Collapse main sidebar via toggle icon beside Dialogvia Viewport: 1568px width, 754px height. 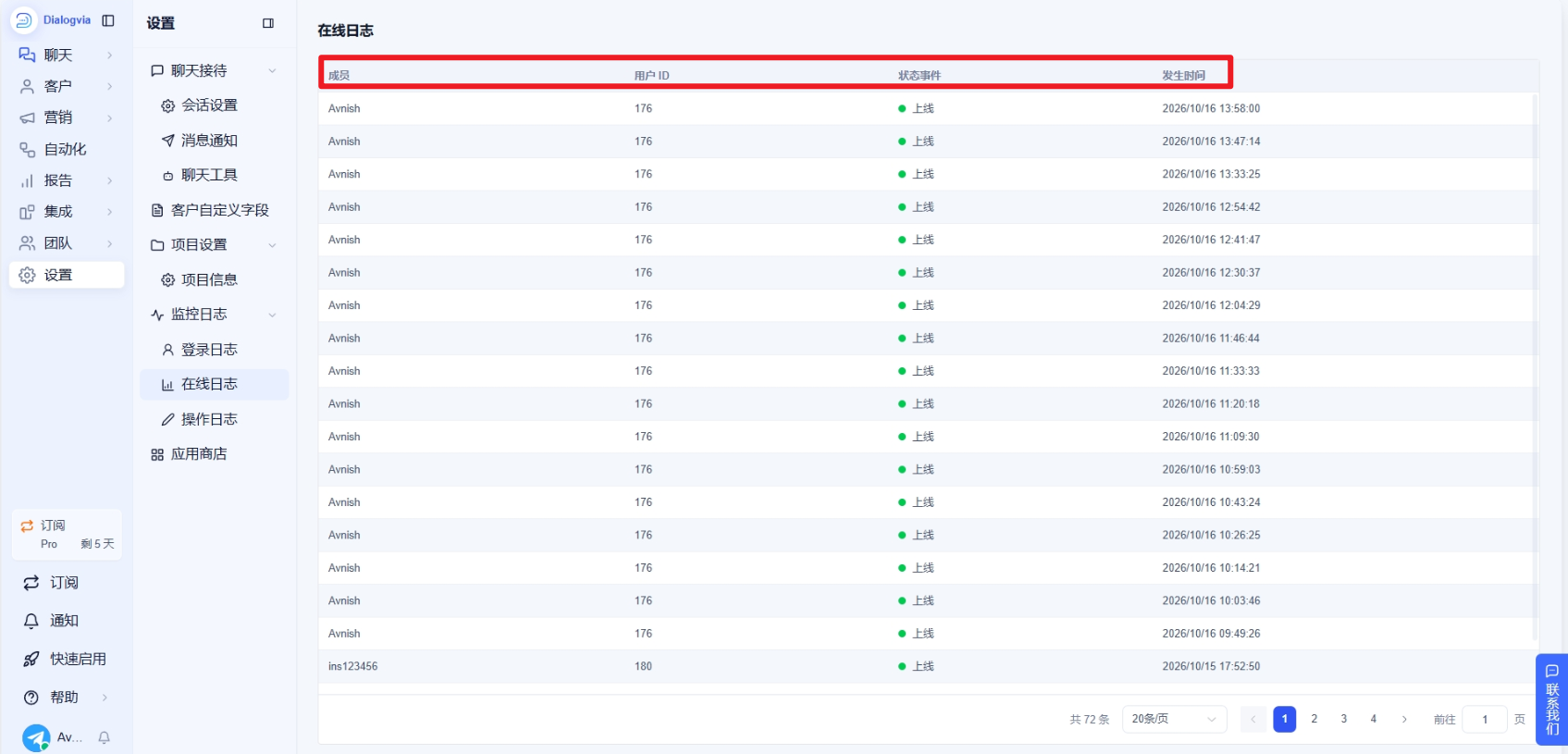pos(108,20)
